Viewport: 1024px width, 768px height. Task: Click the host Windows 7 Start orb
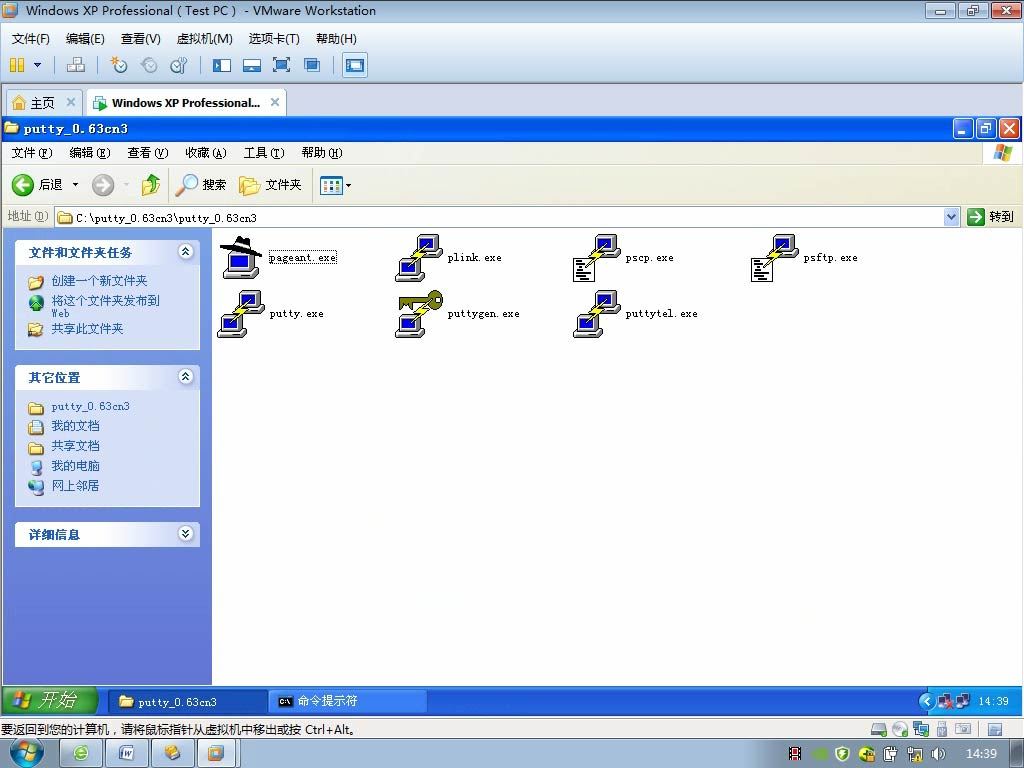(26, 753)
